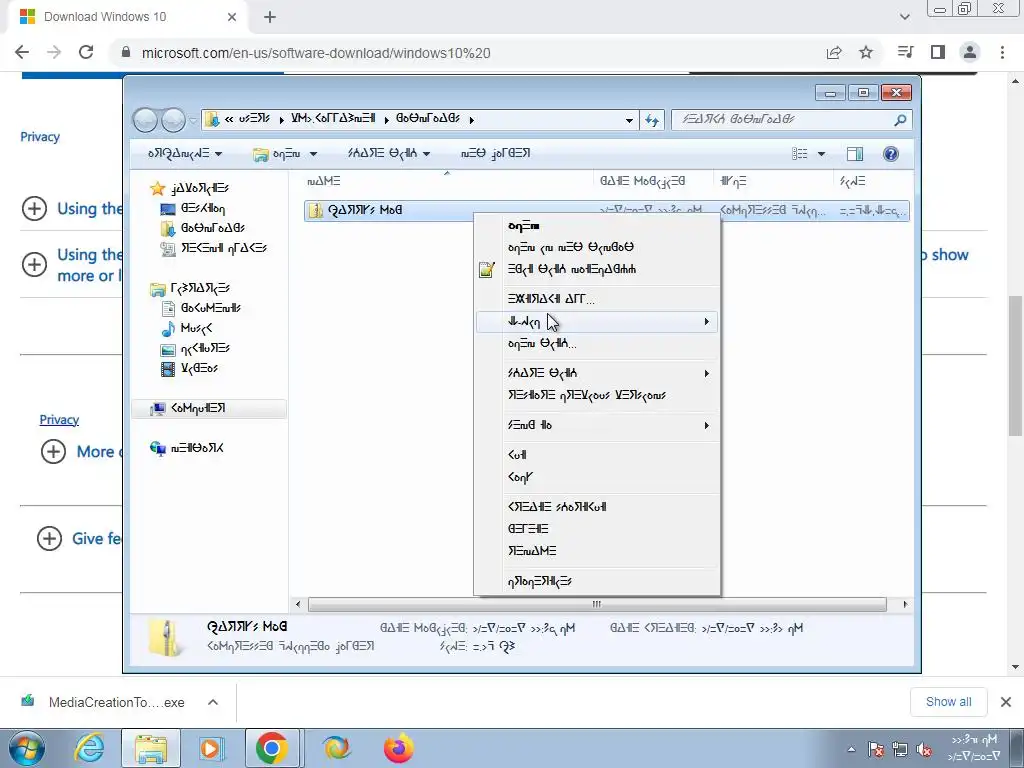This screenshot has height=768, width=1024.
Task: Toggle the Explorer preview pane icon
Action: (x=854, y=153)
